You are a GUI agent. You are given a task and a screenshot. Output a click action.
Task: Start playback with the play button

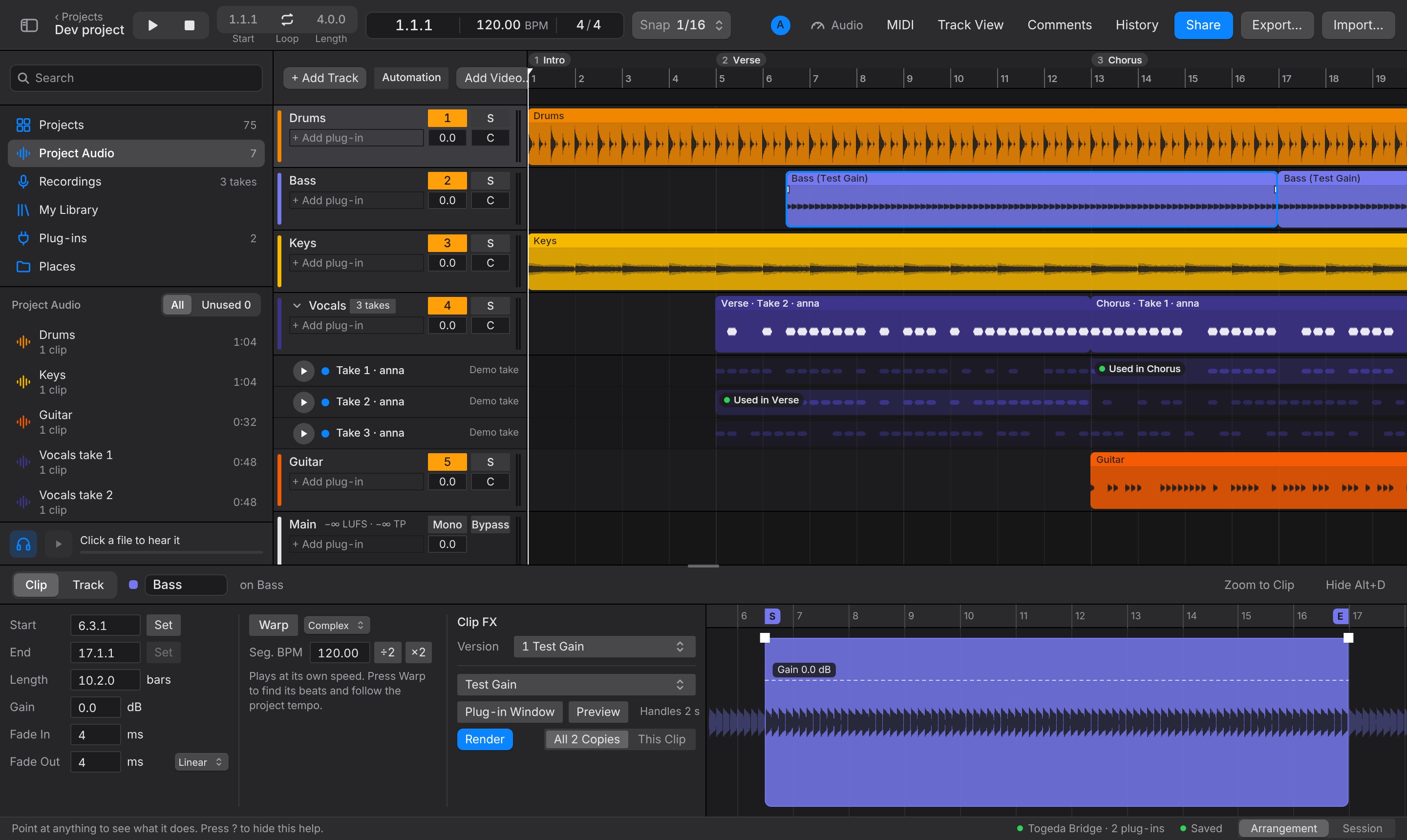point(152,25)
